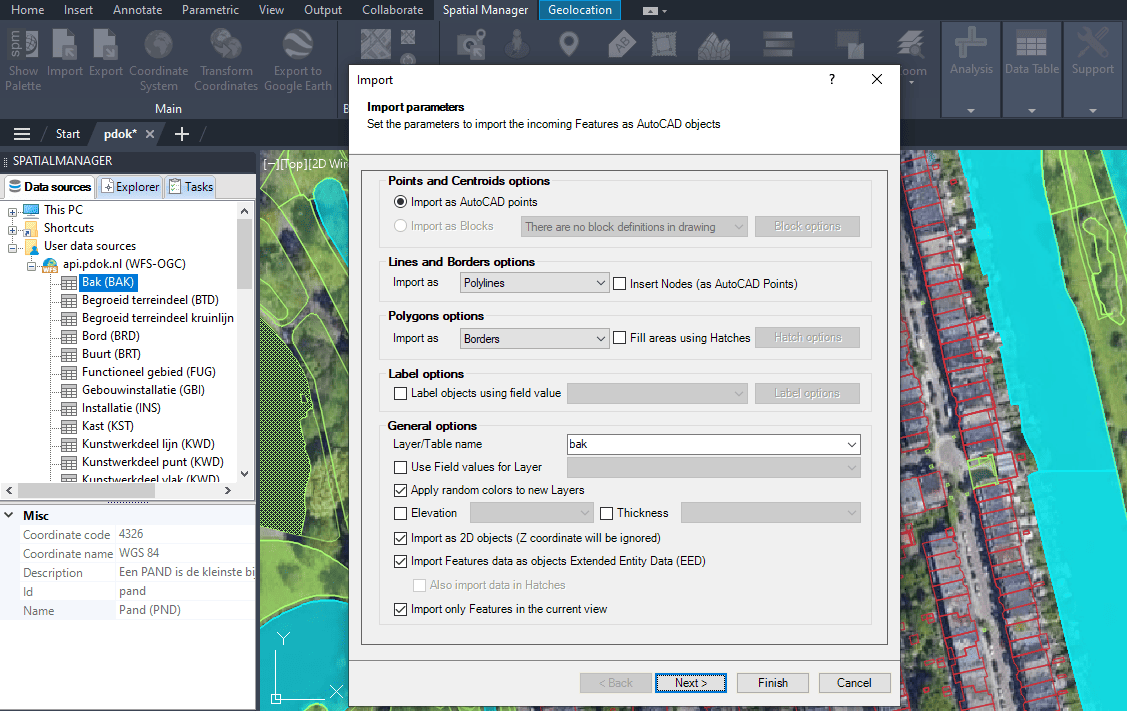
Task: Add a new drawing tab with plus icon
Action: (x=182, y=134)
